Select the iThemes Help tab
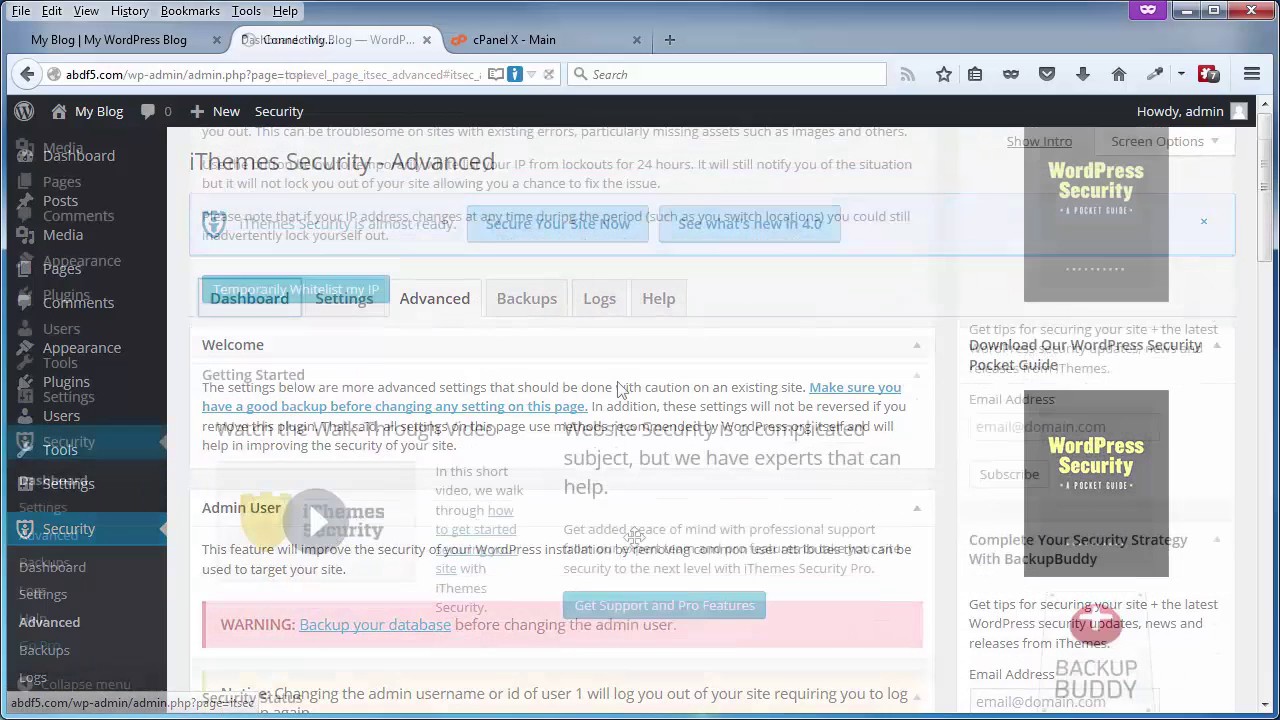The width and height of the screenshot is (1280, 720). click(x=659, y=298)
